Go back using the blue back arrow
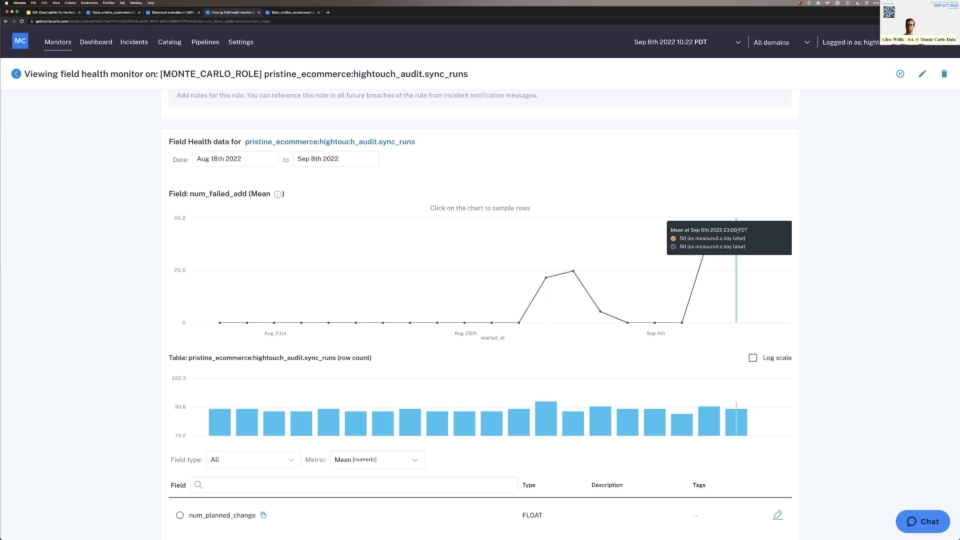This screenshot has width=960, height=540. 16,74
